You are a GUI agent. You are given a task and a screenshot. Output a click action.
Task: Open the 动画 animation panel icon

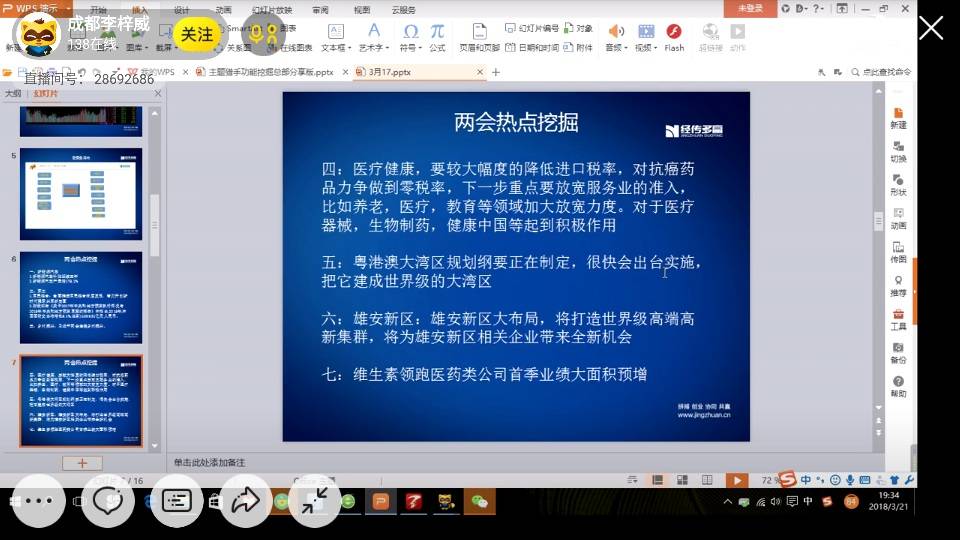tap(898, 218)
